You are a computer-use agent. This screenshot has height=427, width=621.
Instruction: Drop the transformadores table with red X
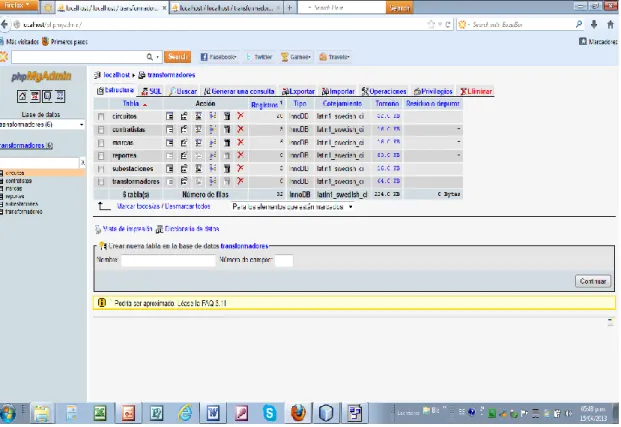click(240, 181)
